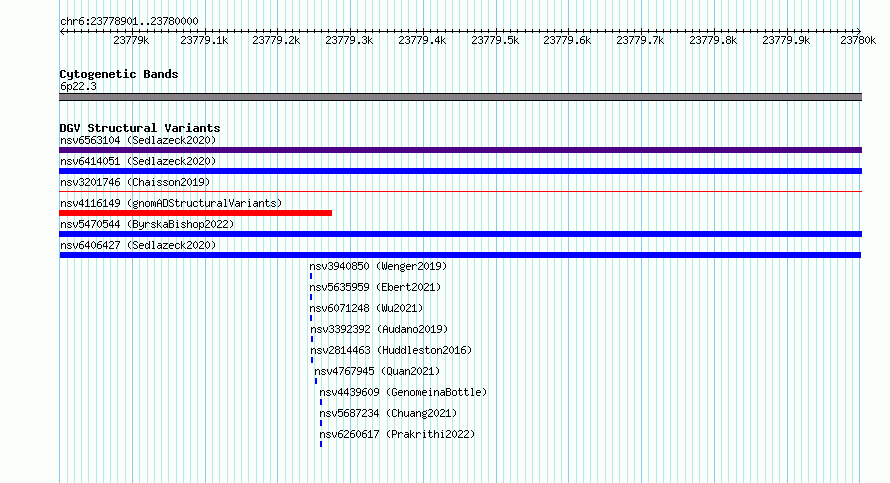
Task: Click the nsv2814463 (Huddleston2016) label
Action: coord(391,350)
